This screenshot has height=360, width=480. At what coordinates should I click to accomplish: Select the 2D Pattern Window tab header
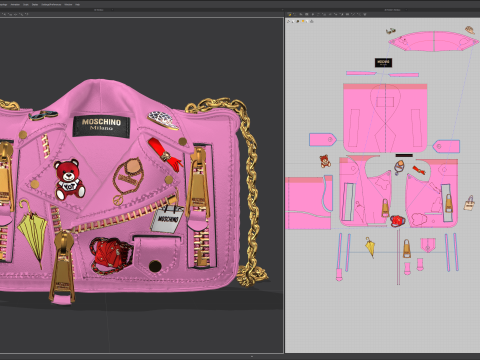click(x=392, y=10)
